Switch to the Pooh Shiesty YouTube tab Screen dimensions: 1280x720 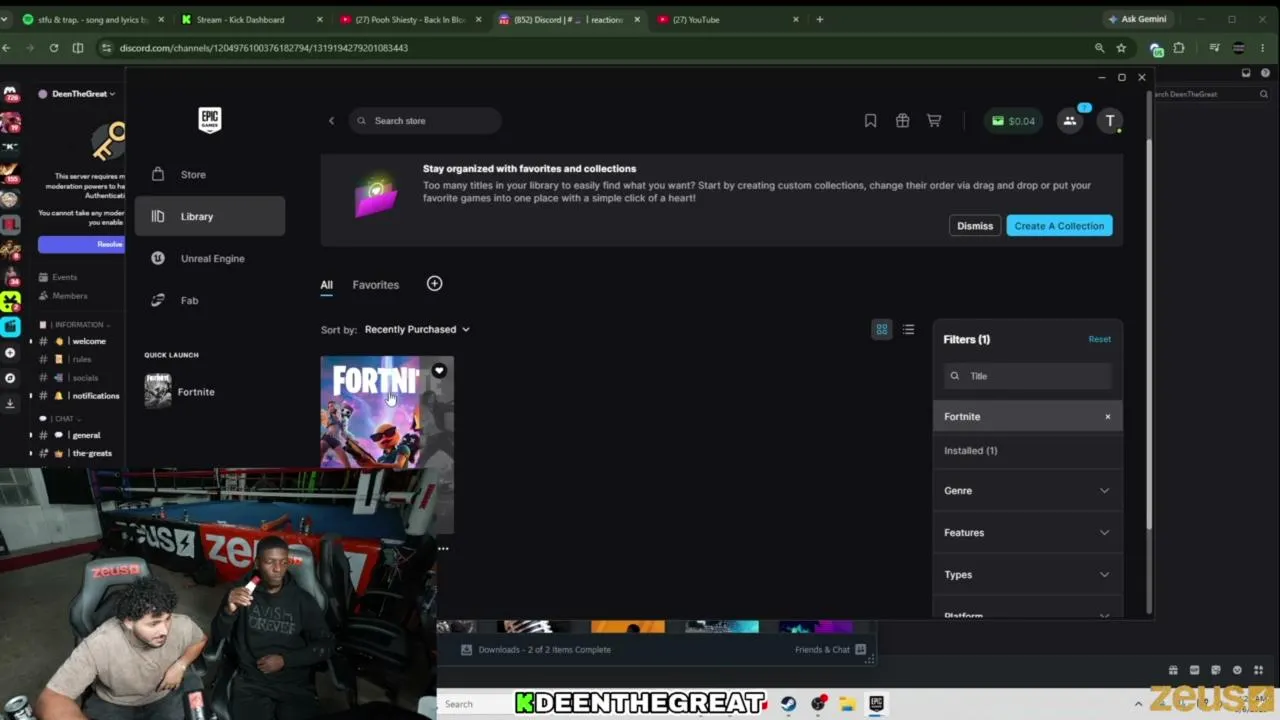point(409,19)
